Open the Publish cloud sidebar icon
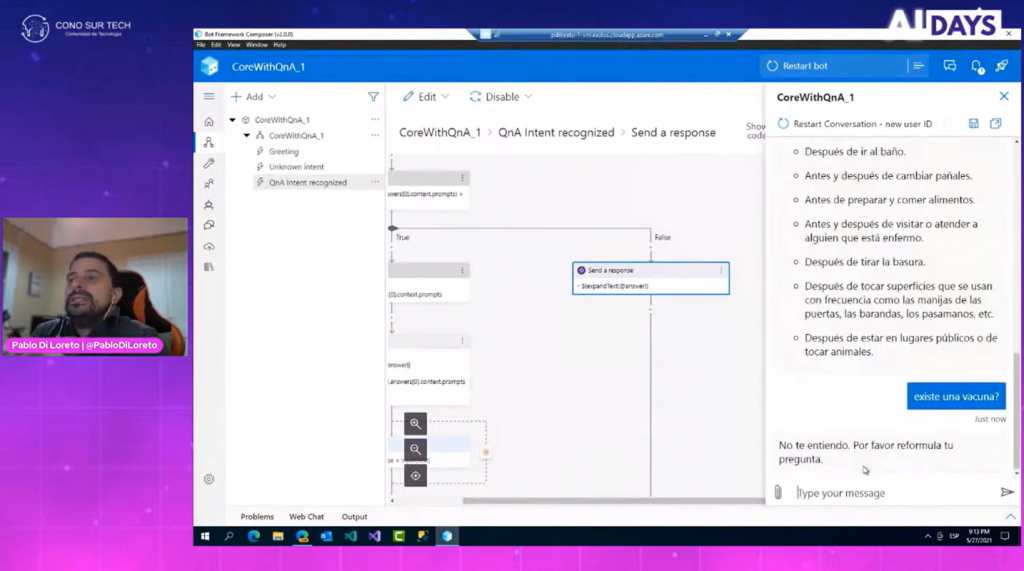Screen dimensions: 1024x571 [209, 246]
